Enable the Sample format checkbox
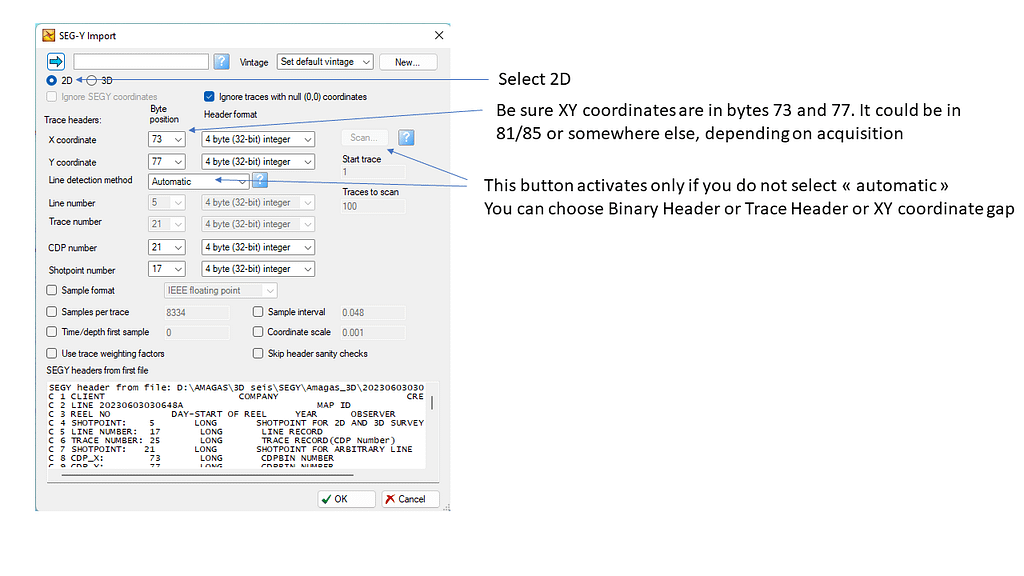Viewport: 1024px width, 576px height. tap(52, 290)
